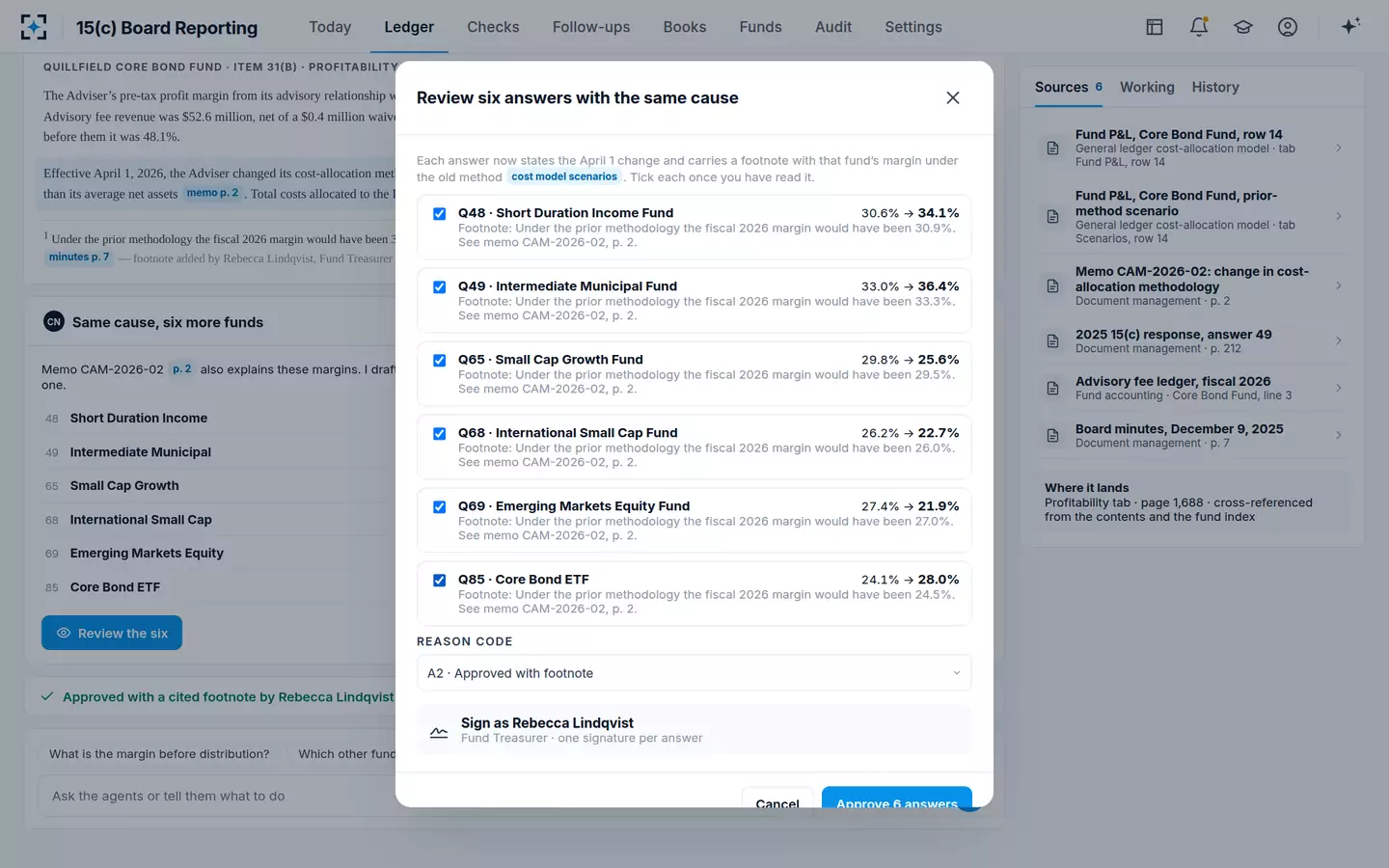Expand Fund P&L row 14 source chevron
This screenshot has height=868, width=1389.
(1339, 149)
